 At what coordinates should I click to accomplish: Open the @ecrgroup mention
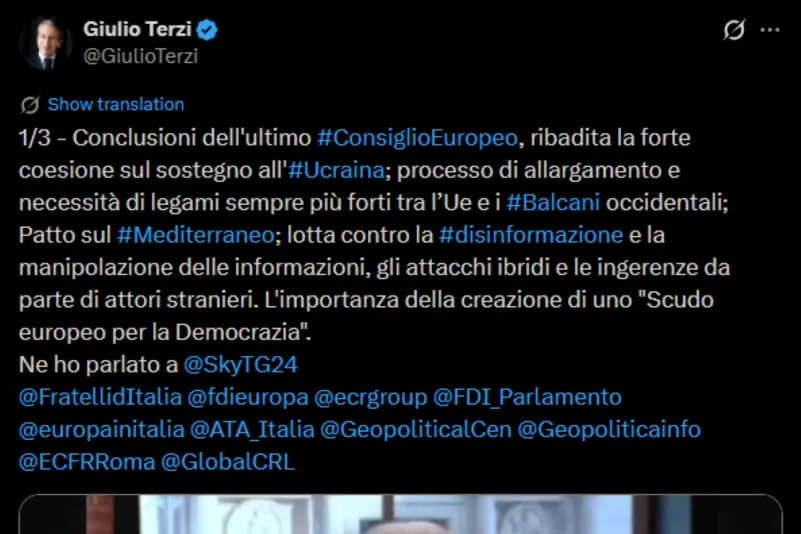click(370, 397)
